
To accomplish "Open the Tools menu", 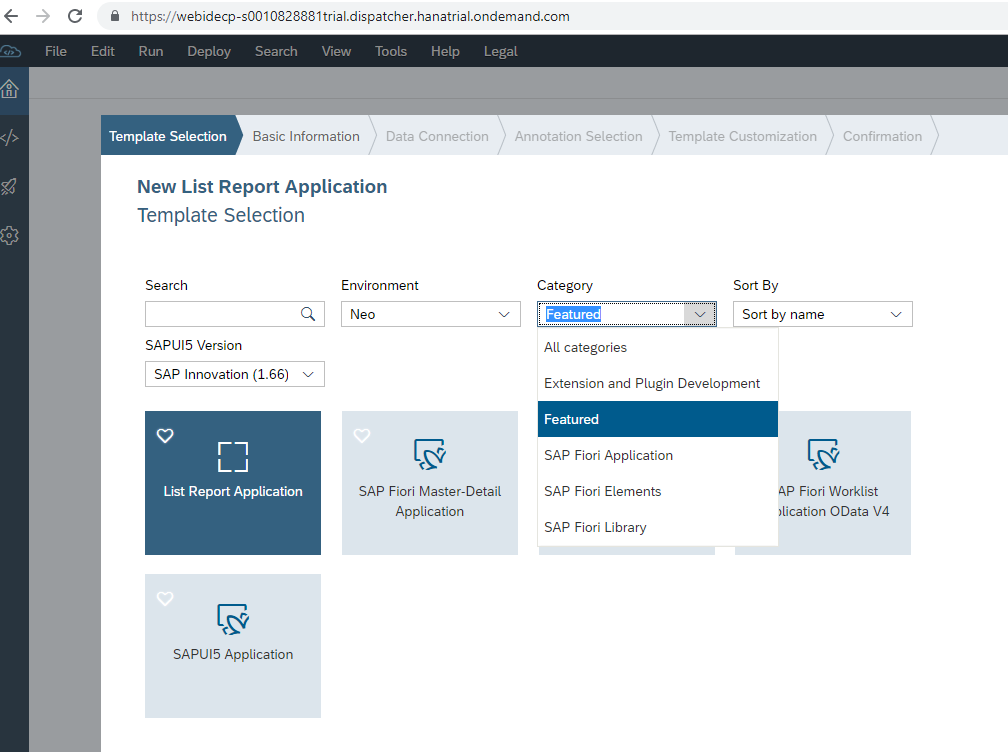I will (x=390, y=51).
